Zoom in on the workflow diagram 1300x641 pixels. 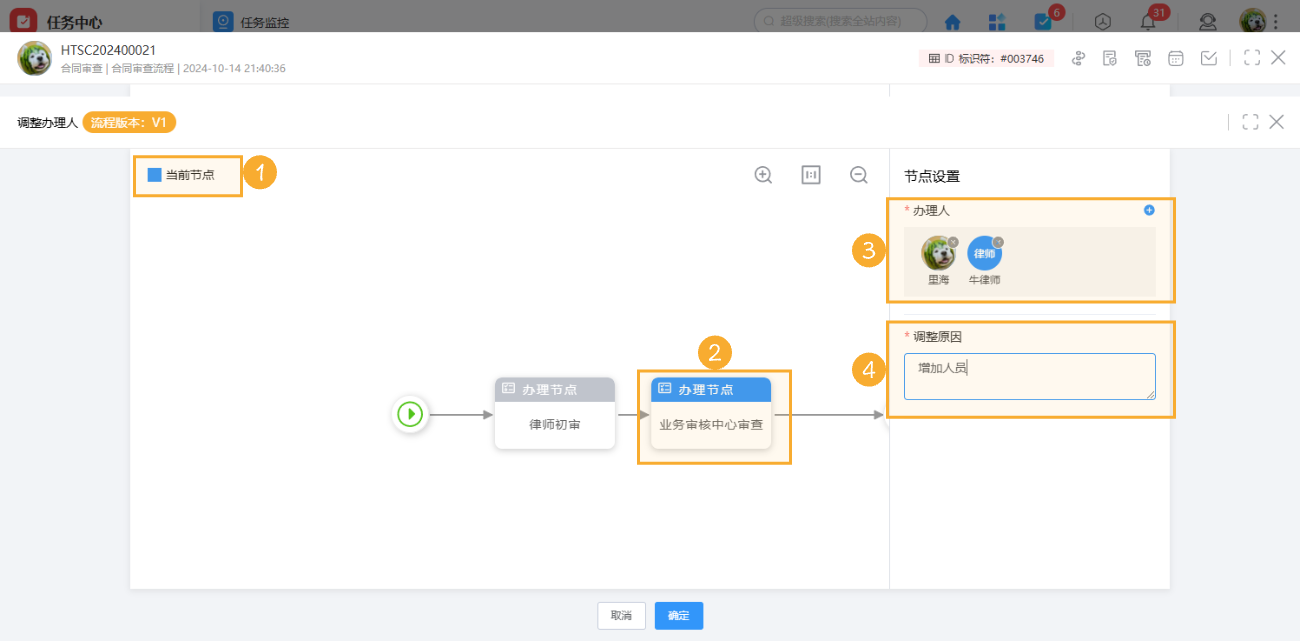(x=763, y=174)
